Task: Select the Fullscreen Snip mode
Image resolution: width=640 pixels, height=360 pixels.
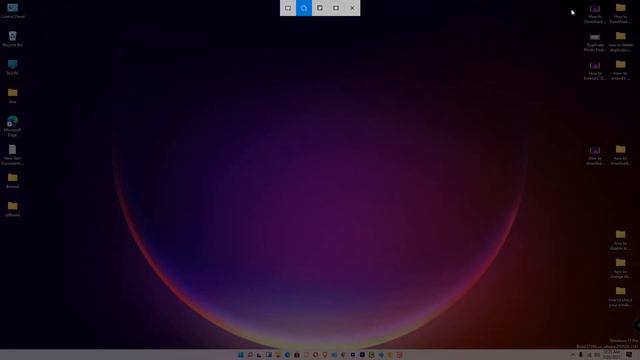Action: (336, 8)
